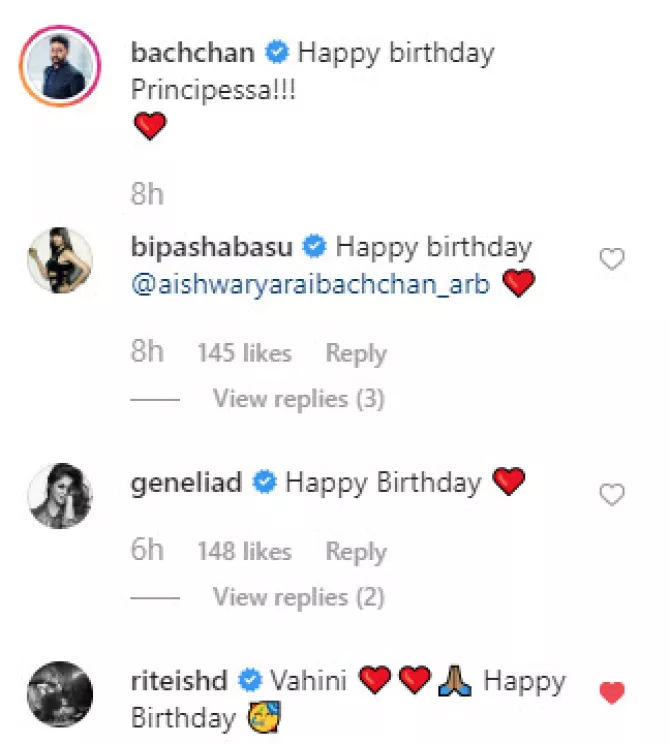Like geneliad's Happy Birthday comment
This screenshot has width=670, height=744.
[x=611, y=494]
